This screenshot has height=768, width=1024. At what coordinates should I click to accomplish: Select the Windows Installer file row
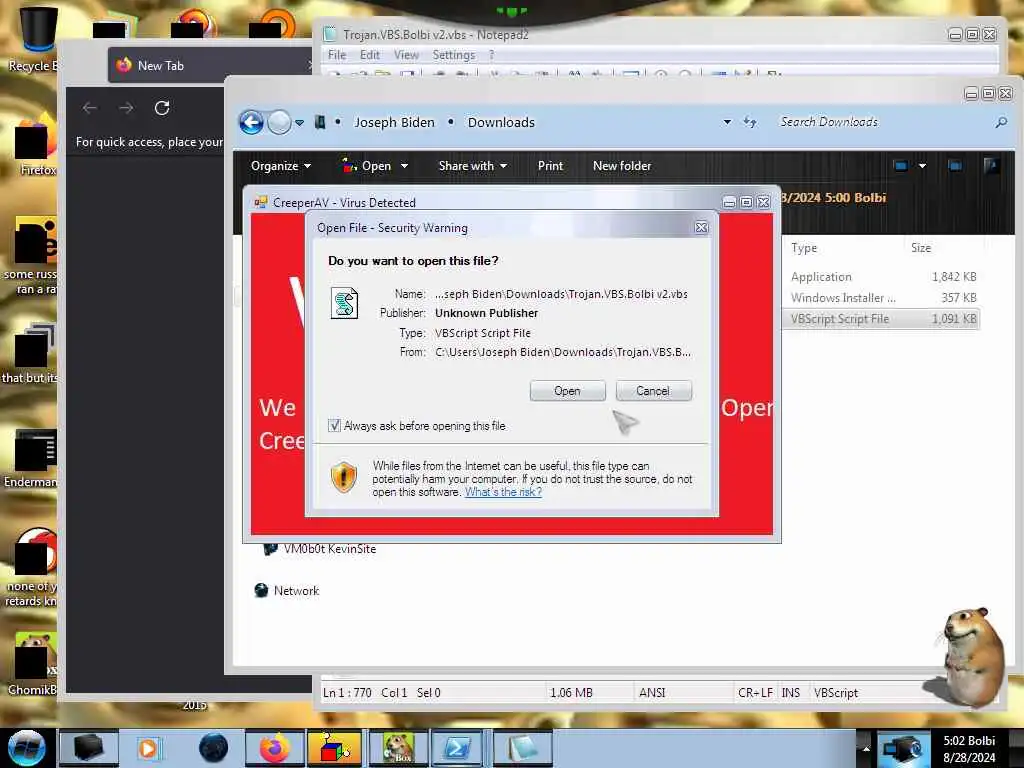(883, 298)
